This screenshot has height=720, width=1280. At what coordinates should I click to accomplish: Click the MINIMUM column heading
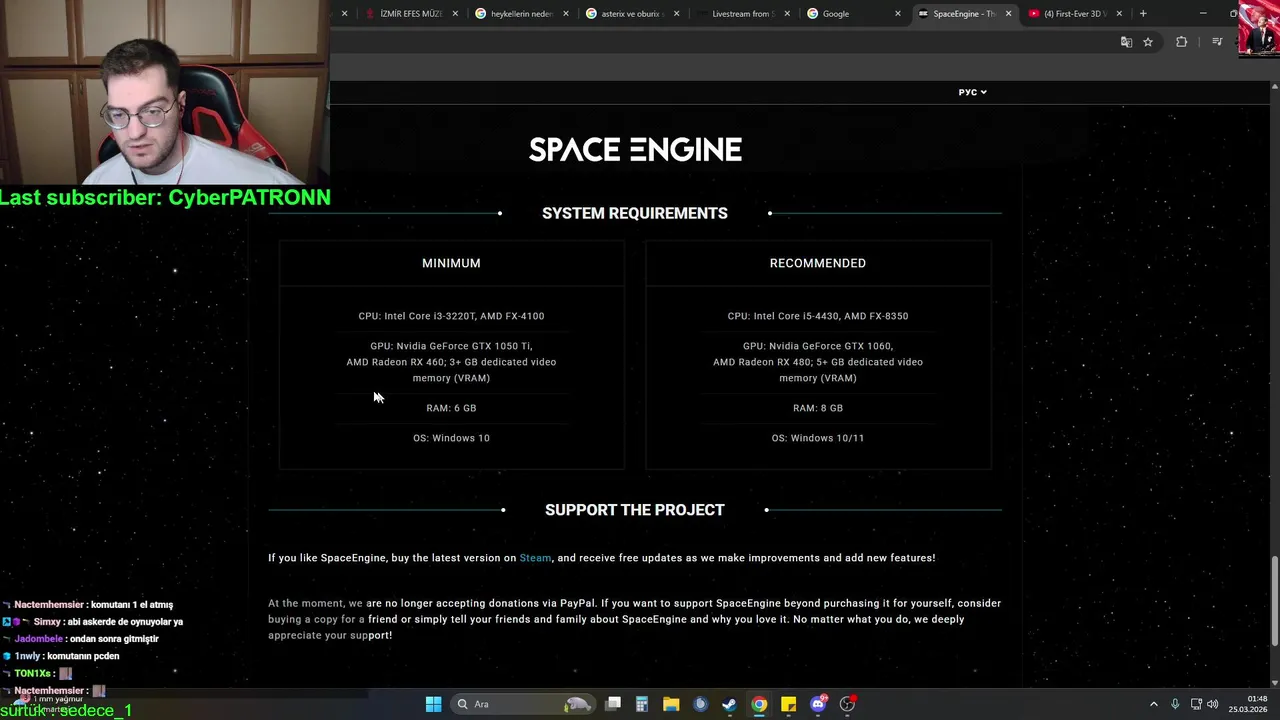(x=451, y=263)
